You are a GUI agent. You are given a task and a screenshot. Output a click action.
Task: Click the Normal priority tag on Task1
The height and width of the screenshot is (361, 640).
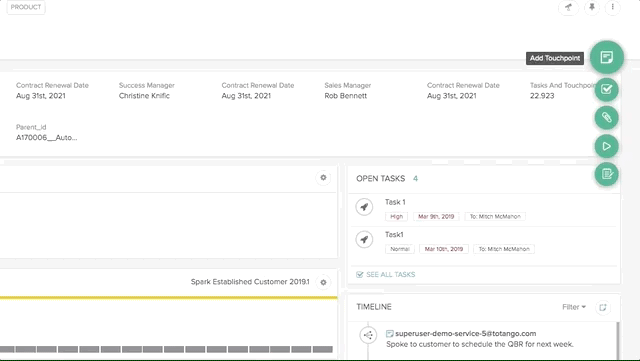click(x=400, y=249)
